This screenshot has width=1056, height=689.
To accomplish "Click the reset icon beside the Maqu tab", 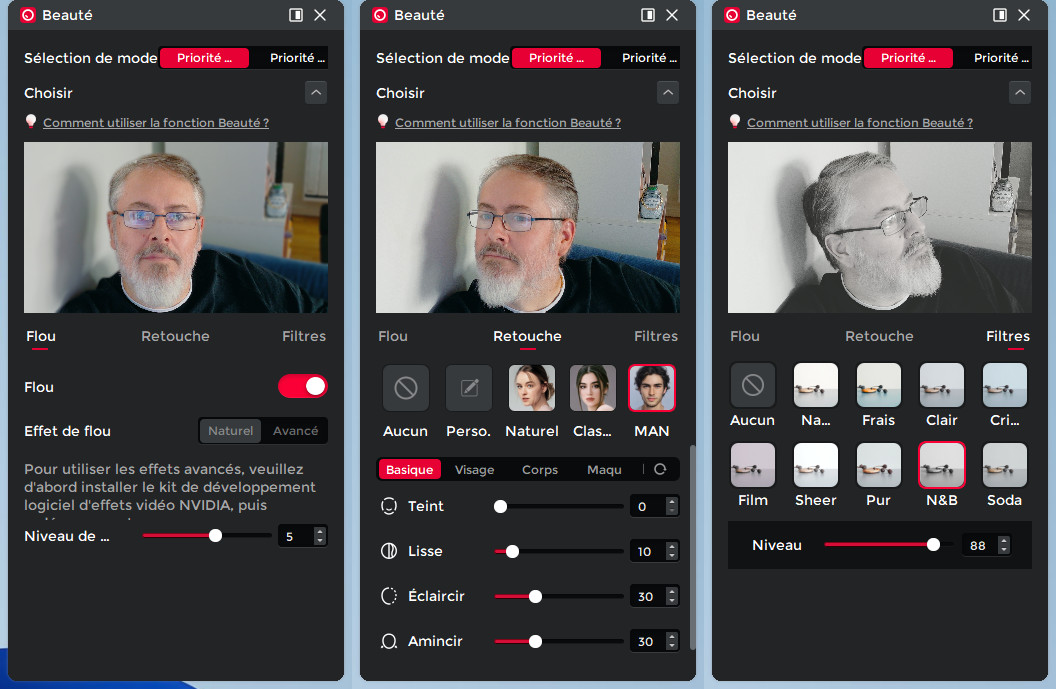I will (x=660, y=469).
